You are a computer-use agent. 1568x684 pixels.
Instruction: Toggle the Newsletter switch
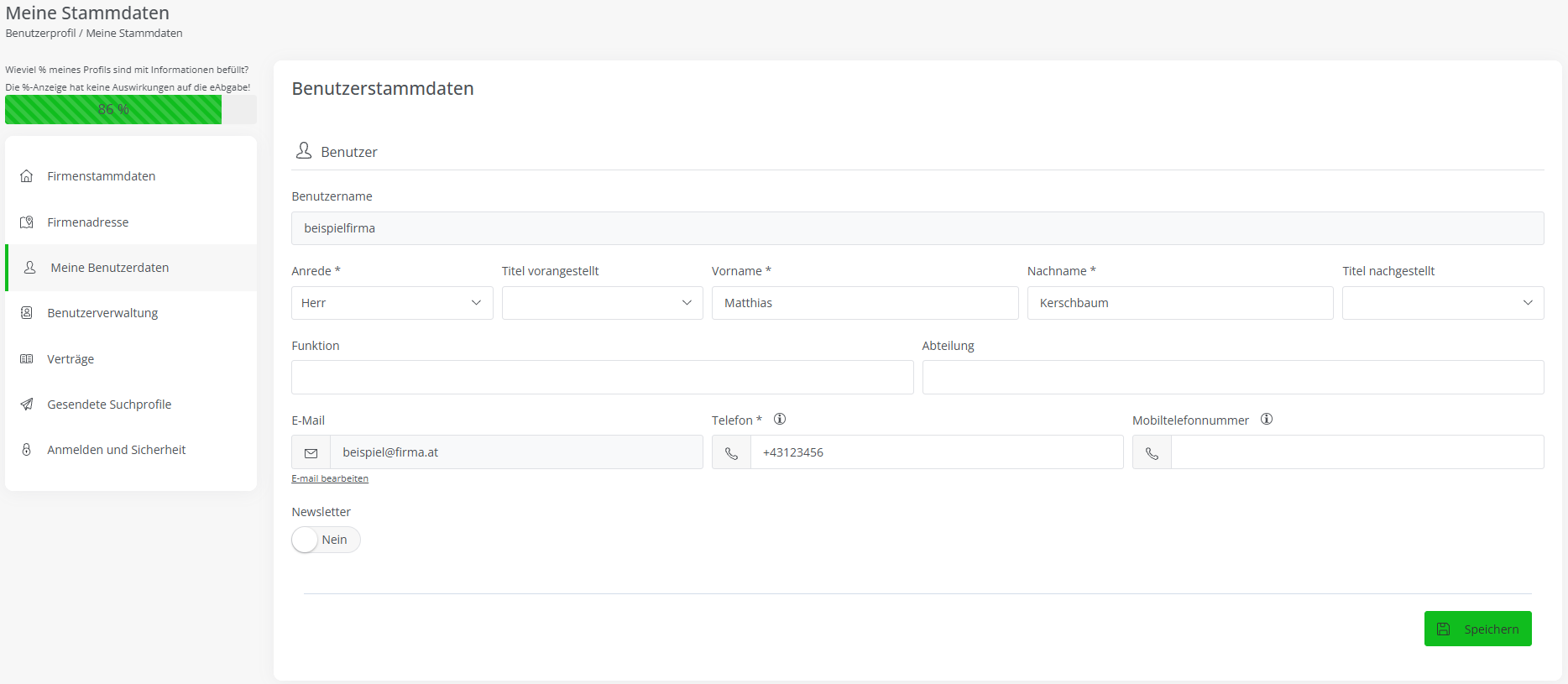[x=326, y=540]
